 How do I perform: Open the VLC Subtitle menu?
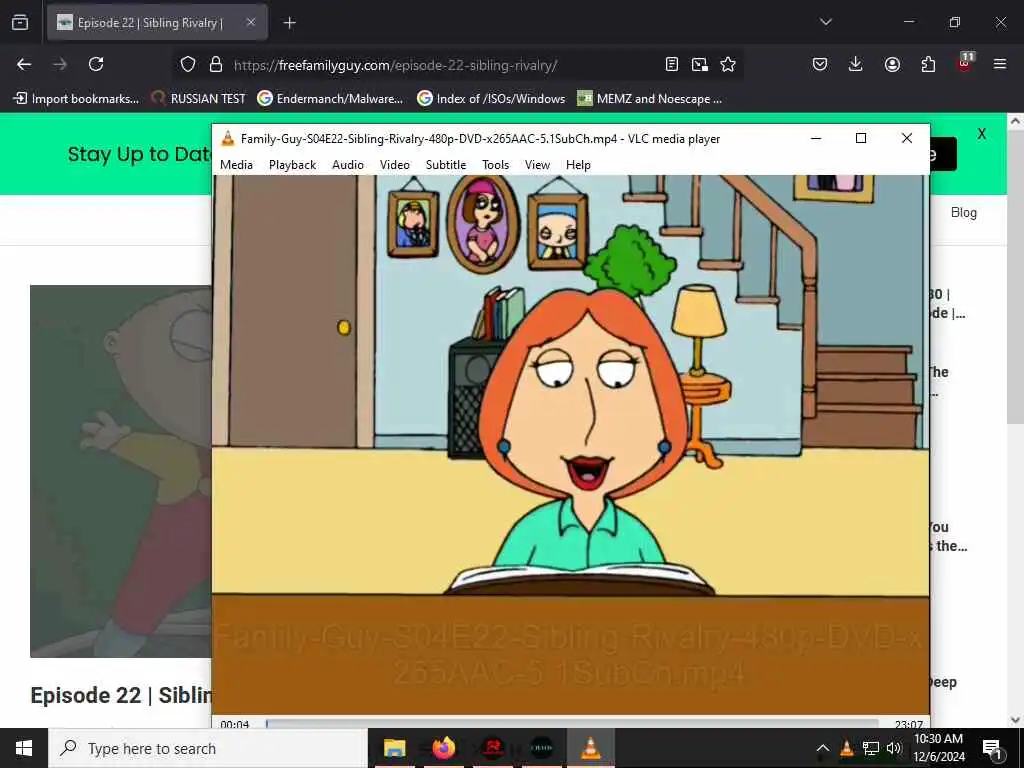click(x=446, y=165)
